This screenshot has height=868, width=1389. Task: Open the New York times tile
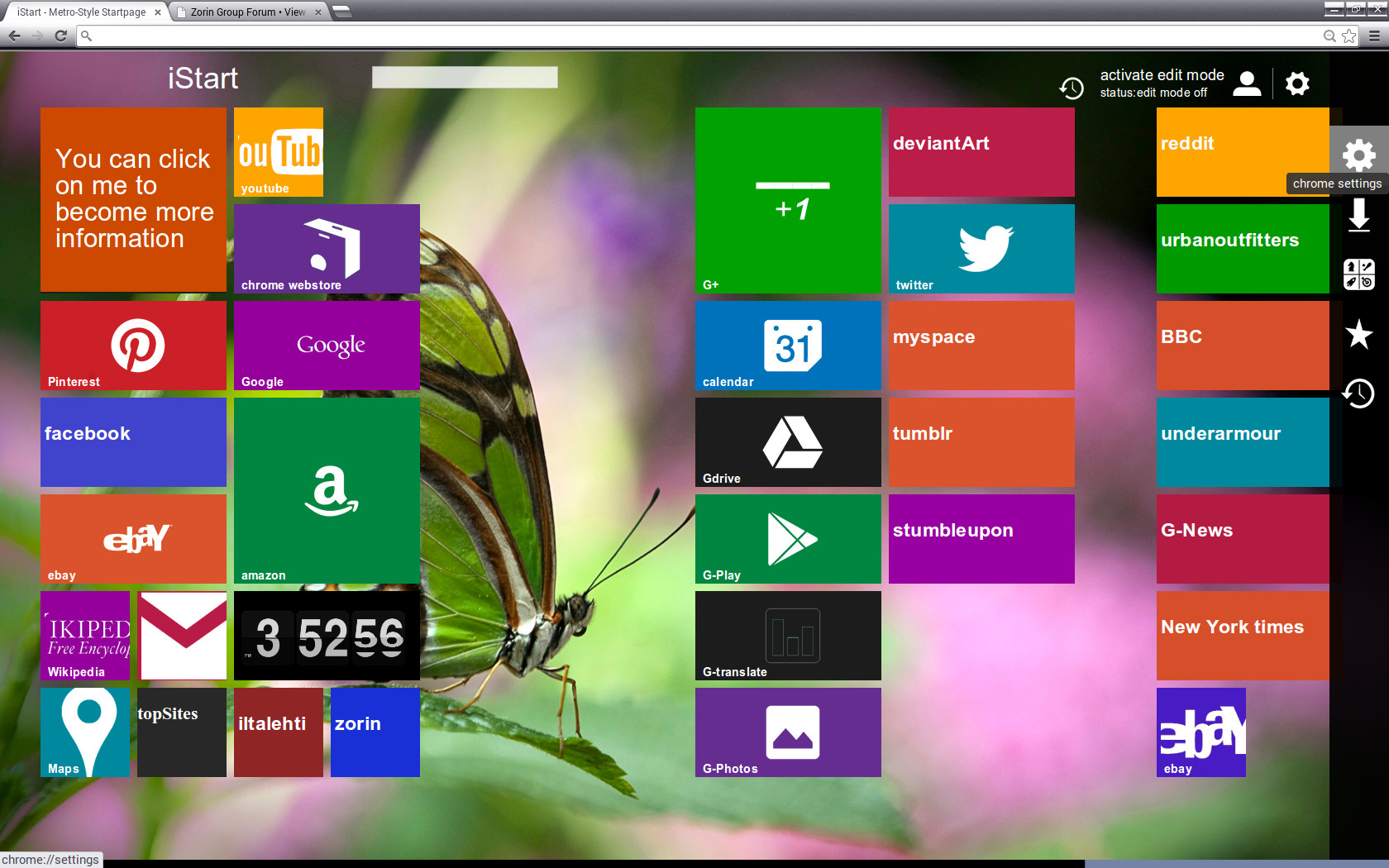(x=1242, y=636)
